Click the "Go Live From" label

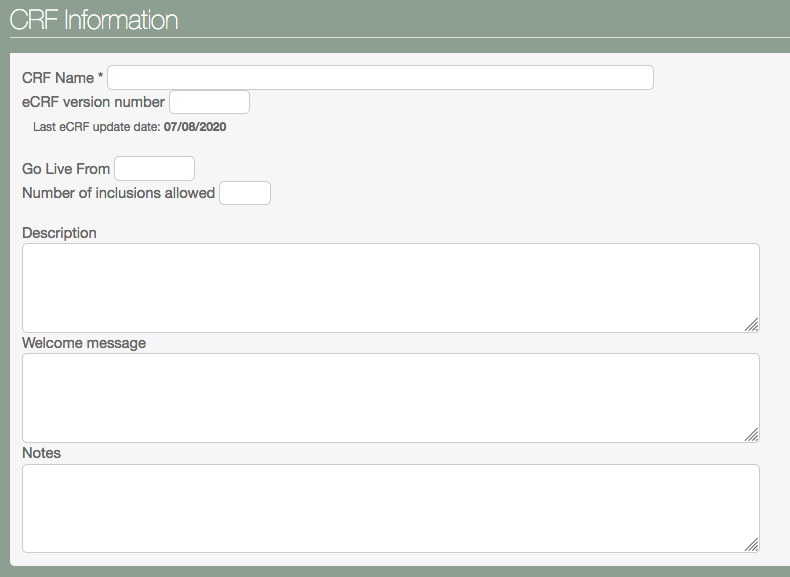pyautogui.click(x=66, y=169)
